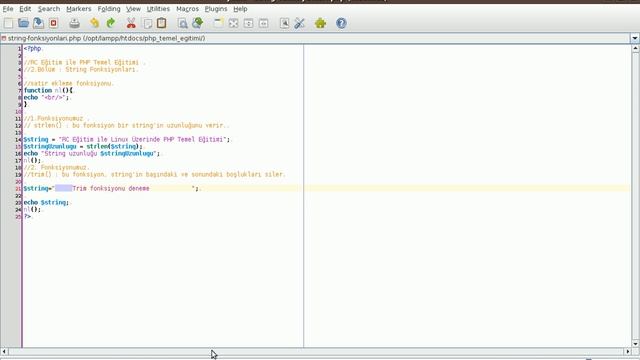This screenshot has width=640, height=360.
Task: Click the closing "?>" tag
Action: (x=27, y=216)
